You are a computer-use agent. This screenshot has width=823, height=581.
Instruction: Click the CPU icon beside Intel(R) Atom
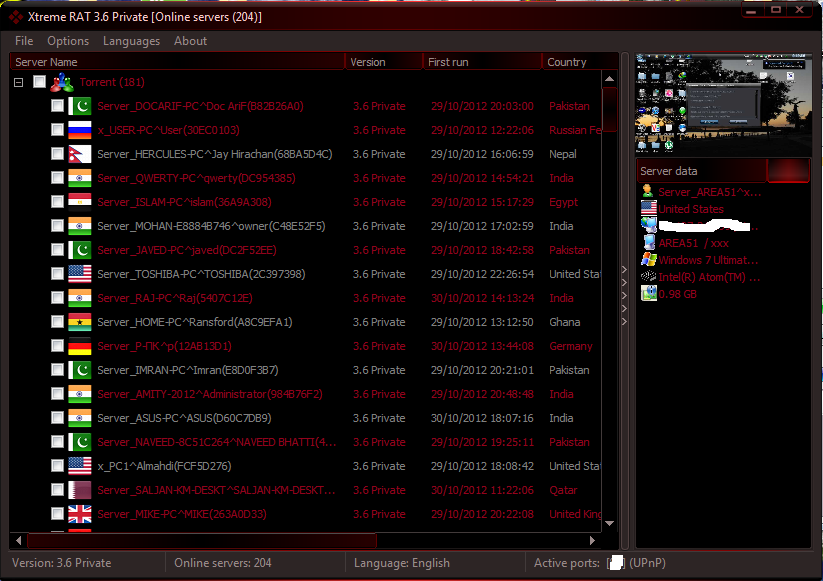[649, 276]
